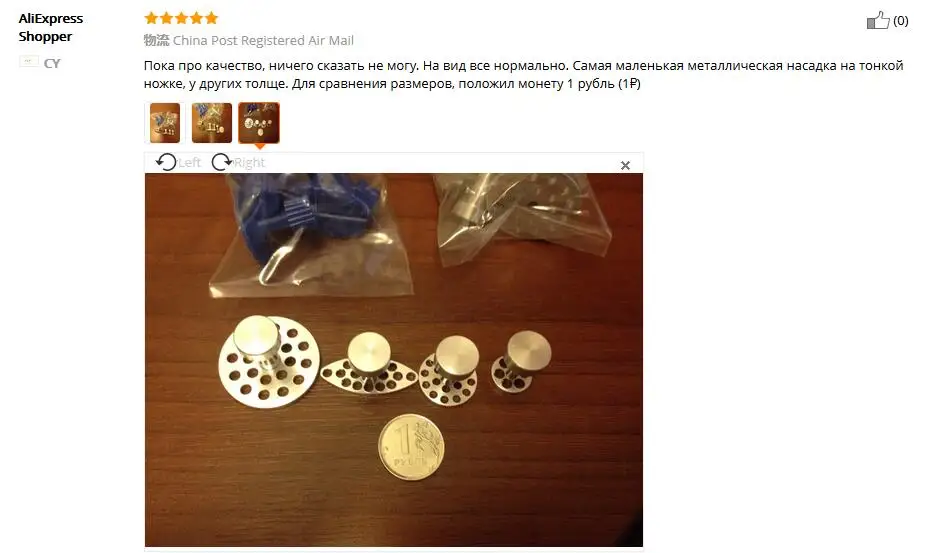Image resolution: width=941 pixels, height=553 pixels.
Task: Click the thumbs-up helpful icon
Action: point(878,20)
